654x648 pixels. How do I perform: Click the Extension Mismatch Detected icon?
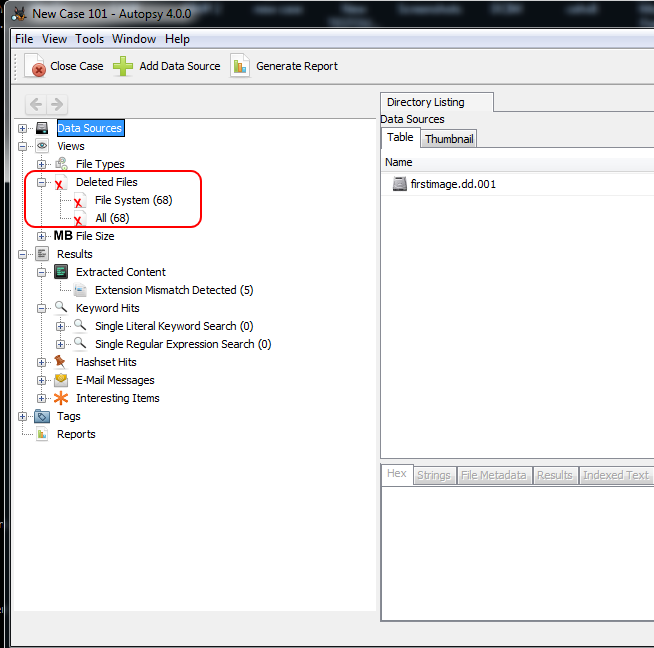point(80,290)
